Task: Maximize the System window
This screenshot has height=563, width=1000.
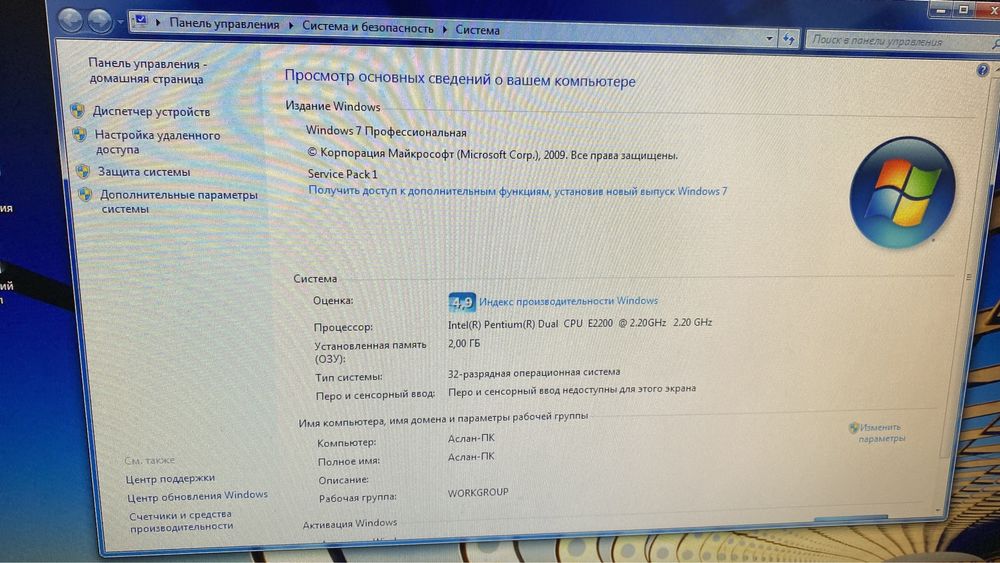Action: 964,10
